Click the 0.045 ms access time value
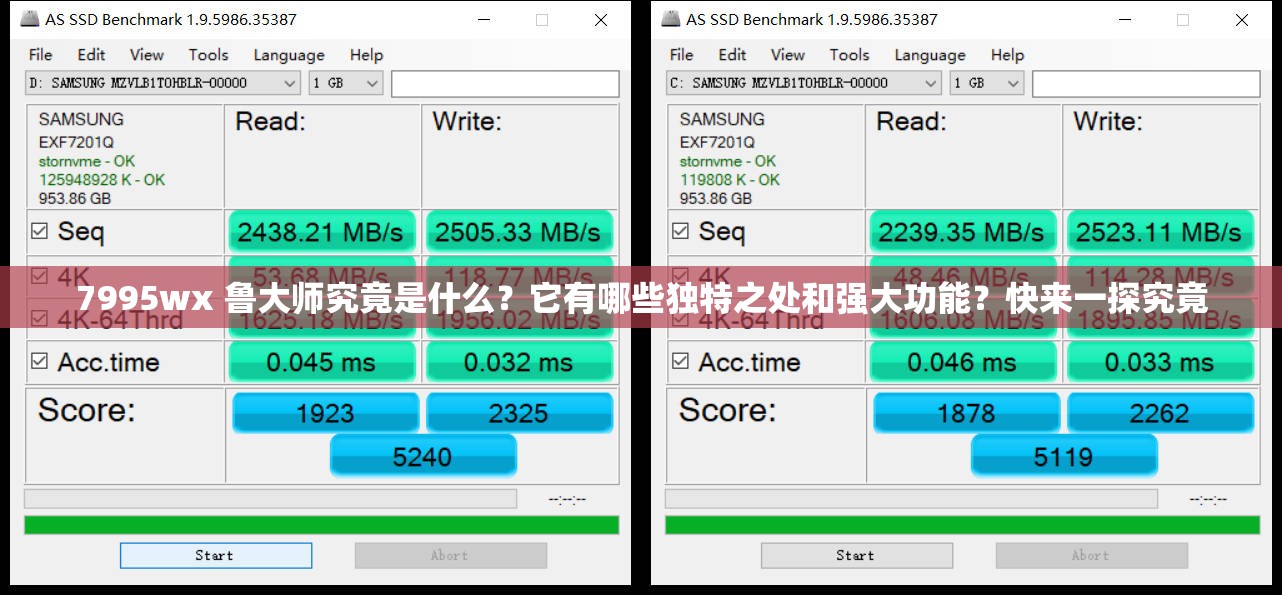The width and height of the screenshot is (1282, 595). coord(321,362)
